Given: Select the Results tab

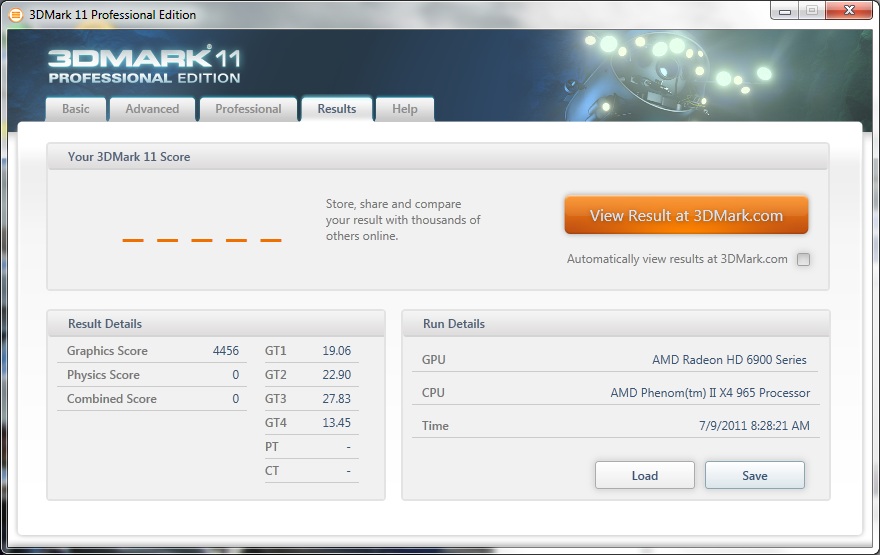Looking at the screenshot, I should pyautogui.click(x=337, y=109).
